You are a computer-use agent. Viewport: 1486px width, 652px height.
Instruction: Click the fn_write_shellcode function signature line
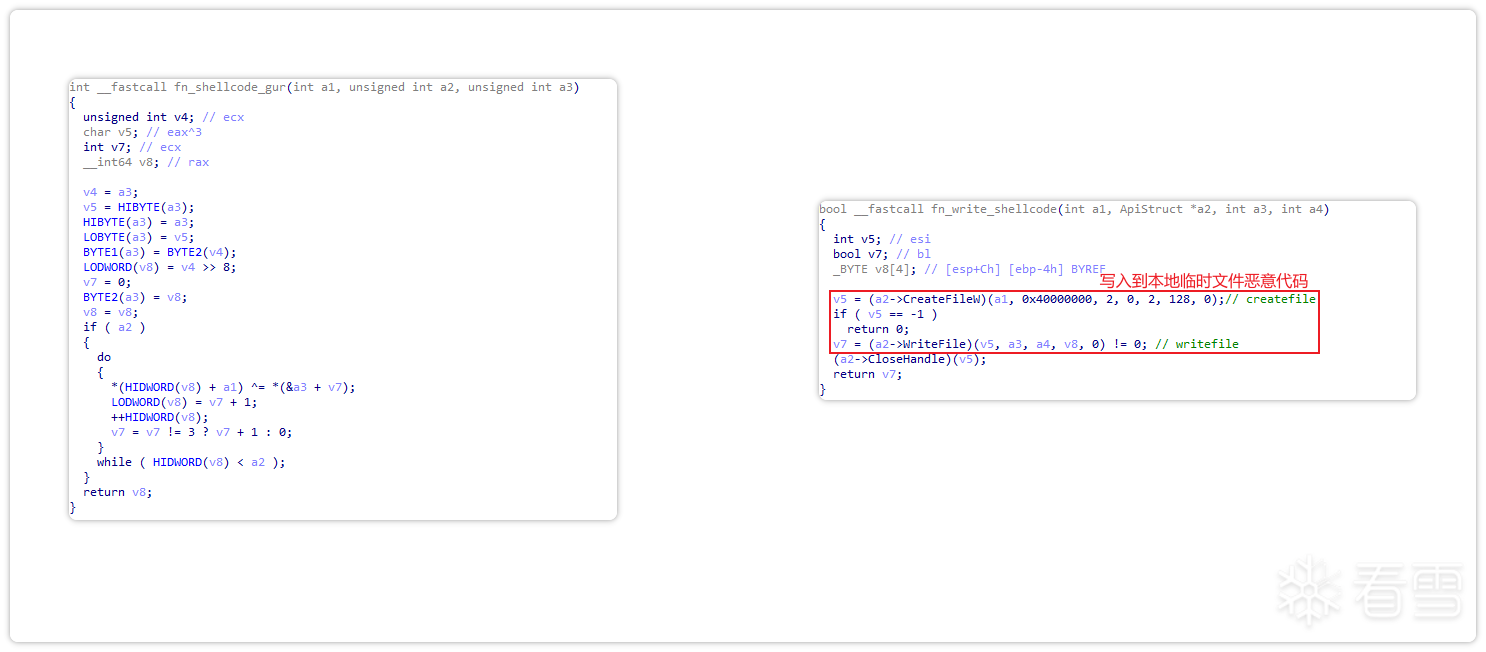[x=1074, y=209]
